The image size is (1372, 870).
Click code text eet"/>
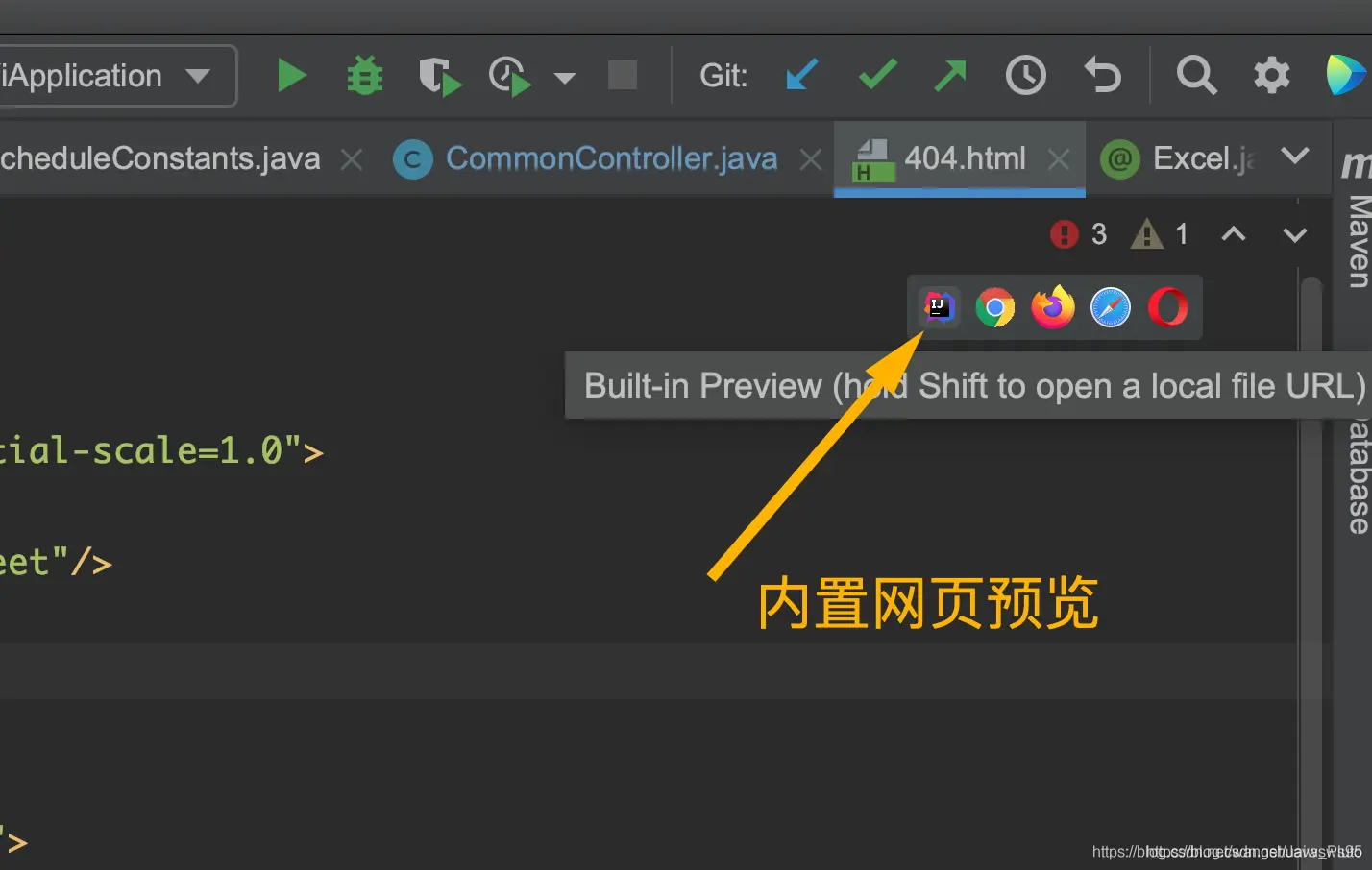click(56, 562)
